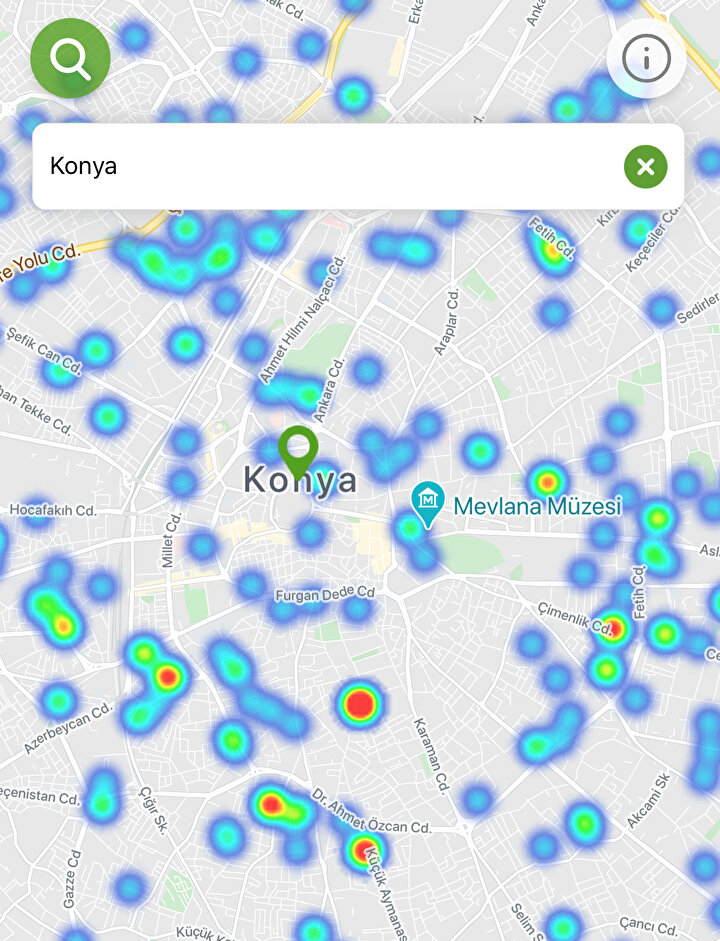Tap the green magnifier search button

70,58
